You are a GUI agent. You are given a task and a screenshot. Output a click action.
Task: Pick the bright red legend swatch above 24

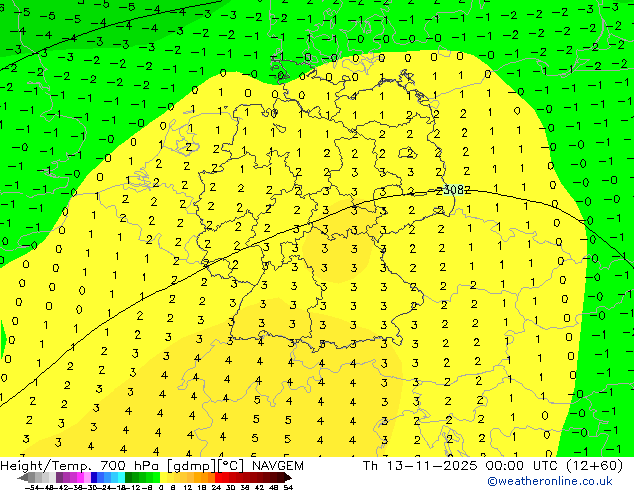pyautogui.click(x=218, y=478)
